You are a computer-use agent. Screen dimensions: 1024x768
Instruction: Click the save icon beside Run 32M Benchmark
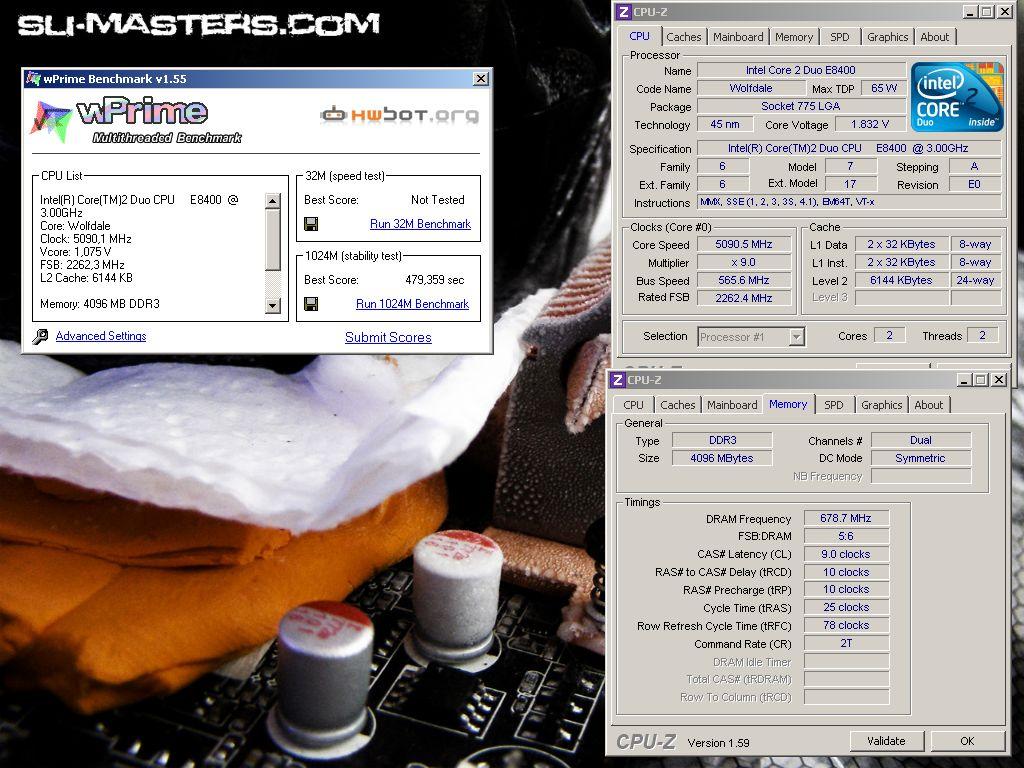click(311, 224)
